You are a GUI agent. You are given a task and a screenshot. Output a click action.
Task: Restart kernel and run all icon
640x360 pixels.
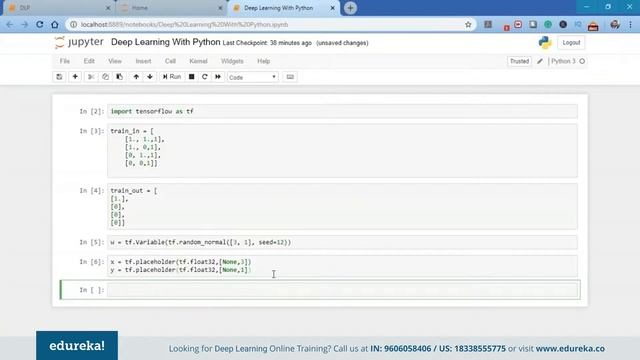(x=218, y=77)
